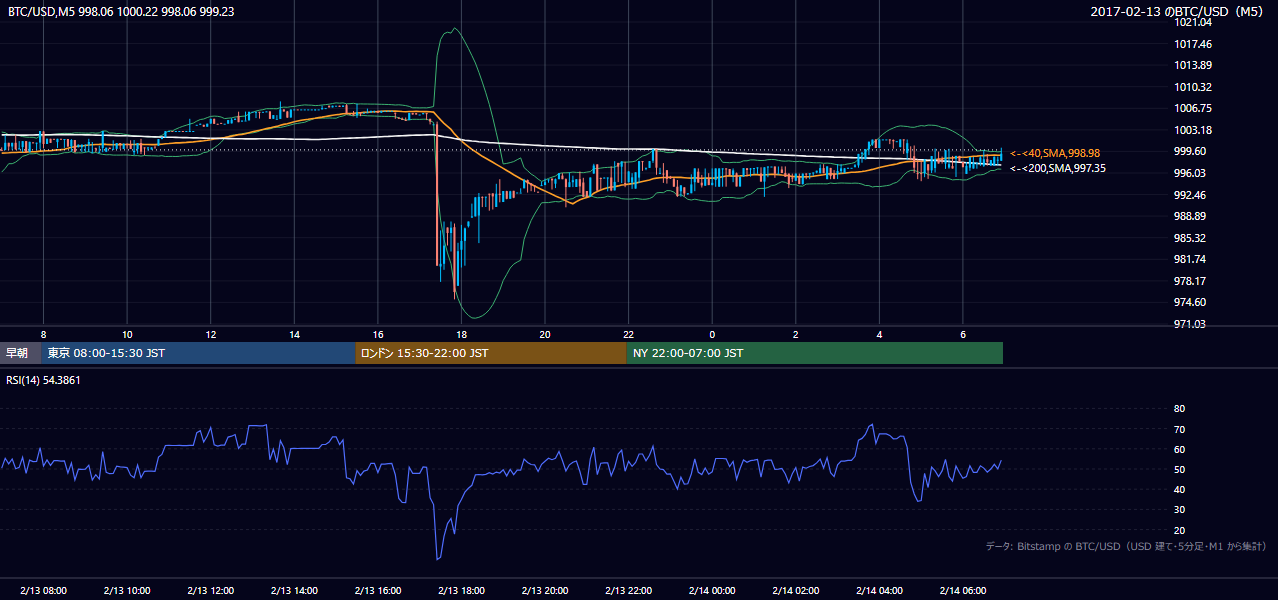Viewport: 1278px width, 600px height.
Task: Click the RSI axis level 20
Action: (x=1179, y=530)
